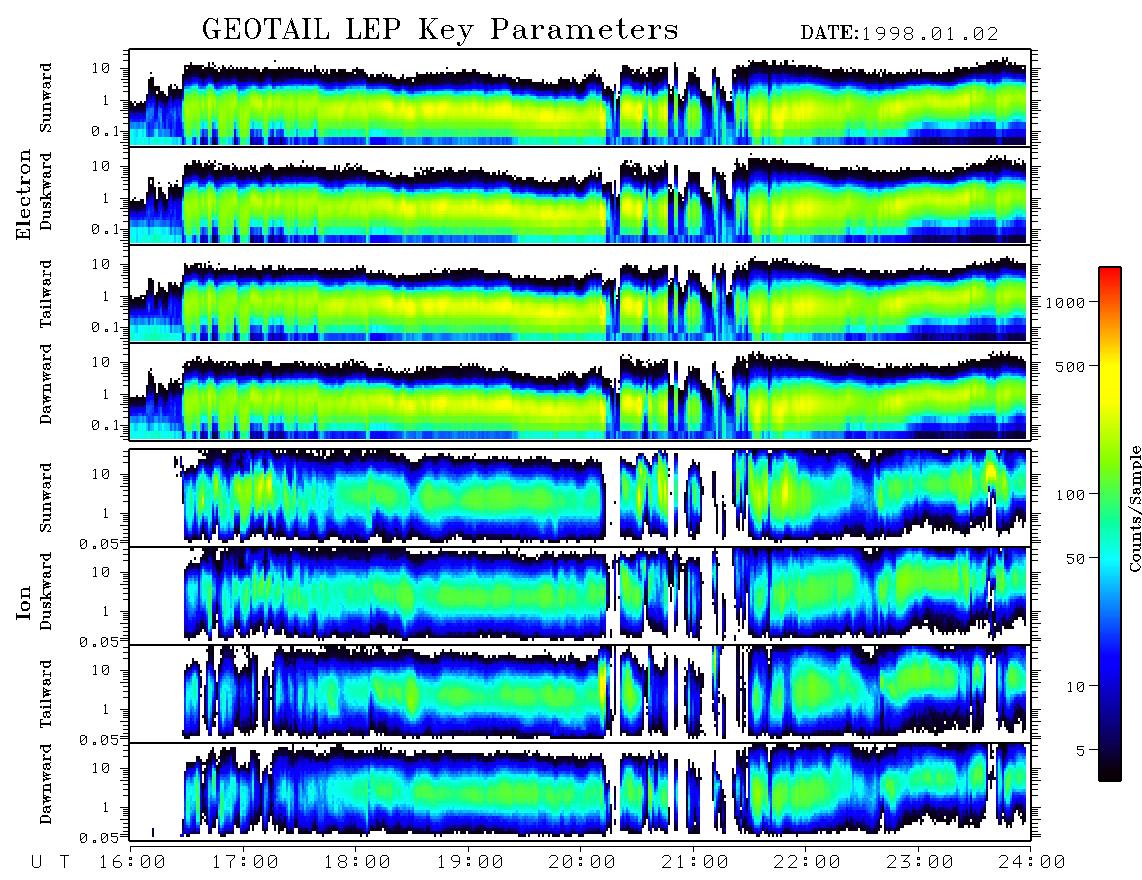The height and width of the screenshot is (880, 1142).
Task: Click the 21:00 time tick label
Action: point(695,863)
